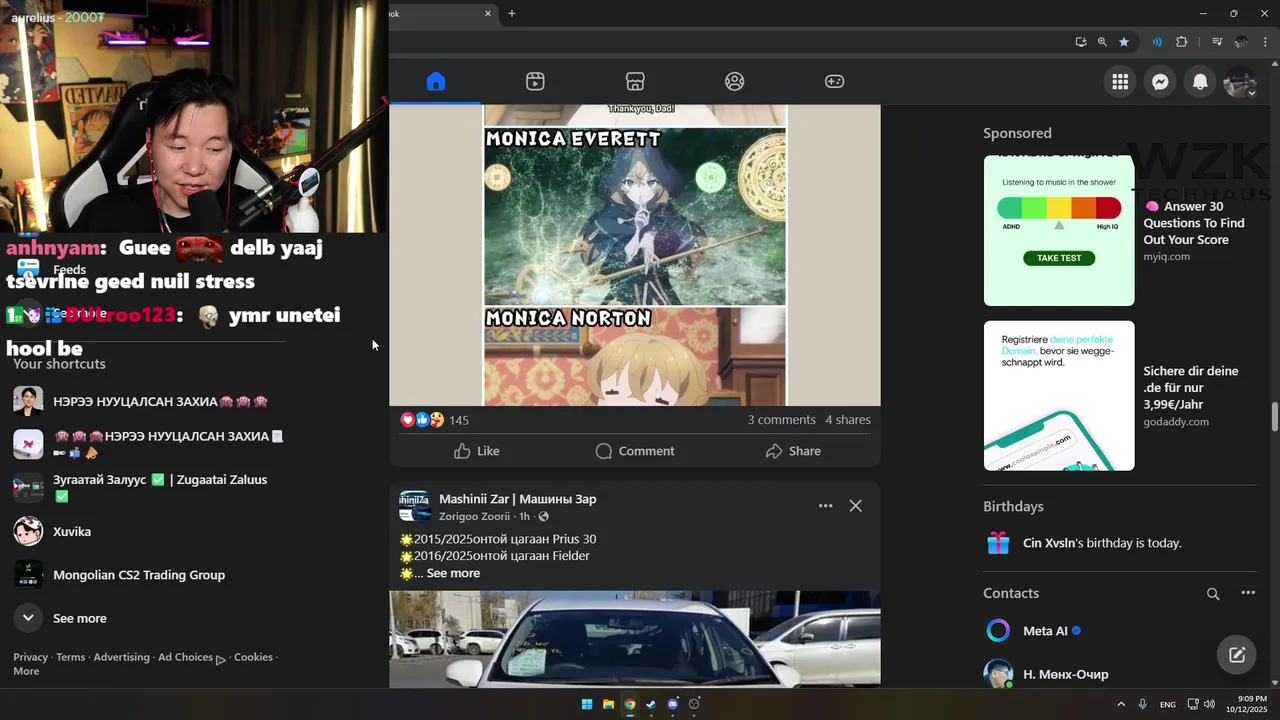Expand the post with 'See more'
The image size is (1280, 720).
pyautogui.click(x=453, y=573)
